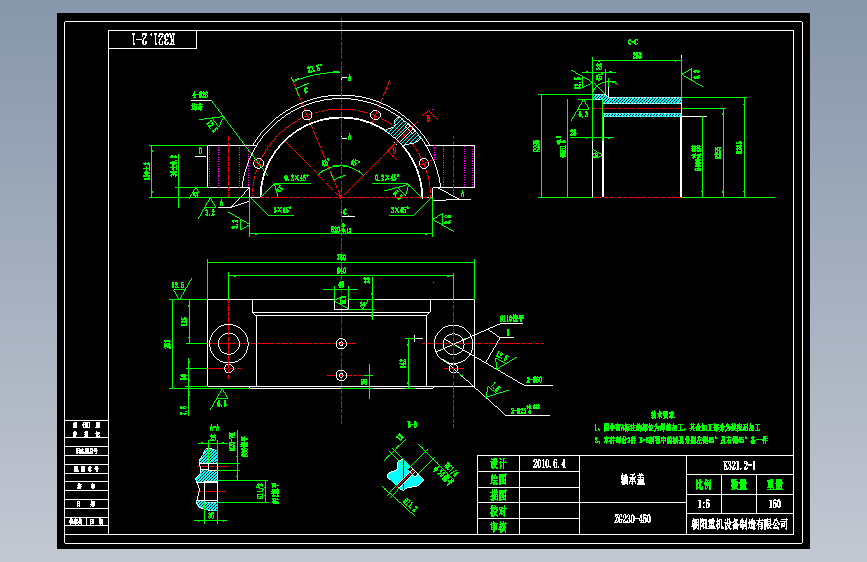Screen dimensions: 867x562
Task: Select the right 0.2×45° chamfer note
Action: pyautogui.click(x=387, y=178)
